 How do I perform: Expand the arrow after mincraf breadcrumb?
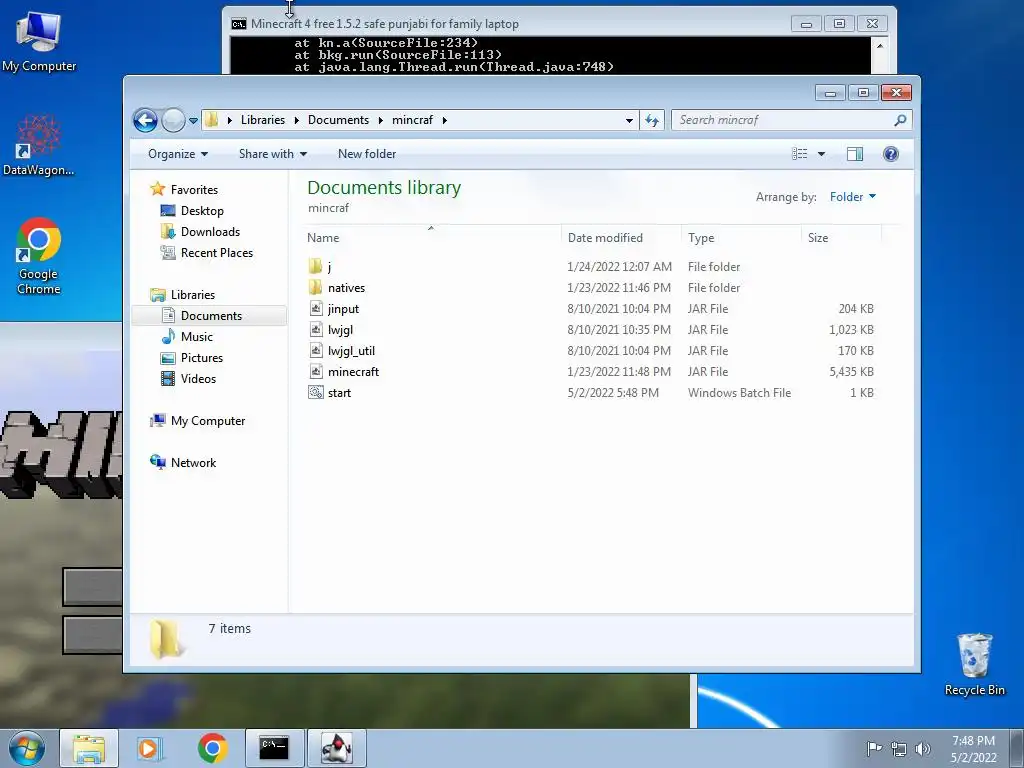[x=445, y=120]
